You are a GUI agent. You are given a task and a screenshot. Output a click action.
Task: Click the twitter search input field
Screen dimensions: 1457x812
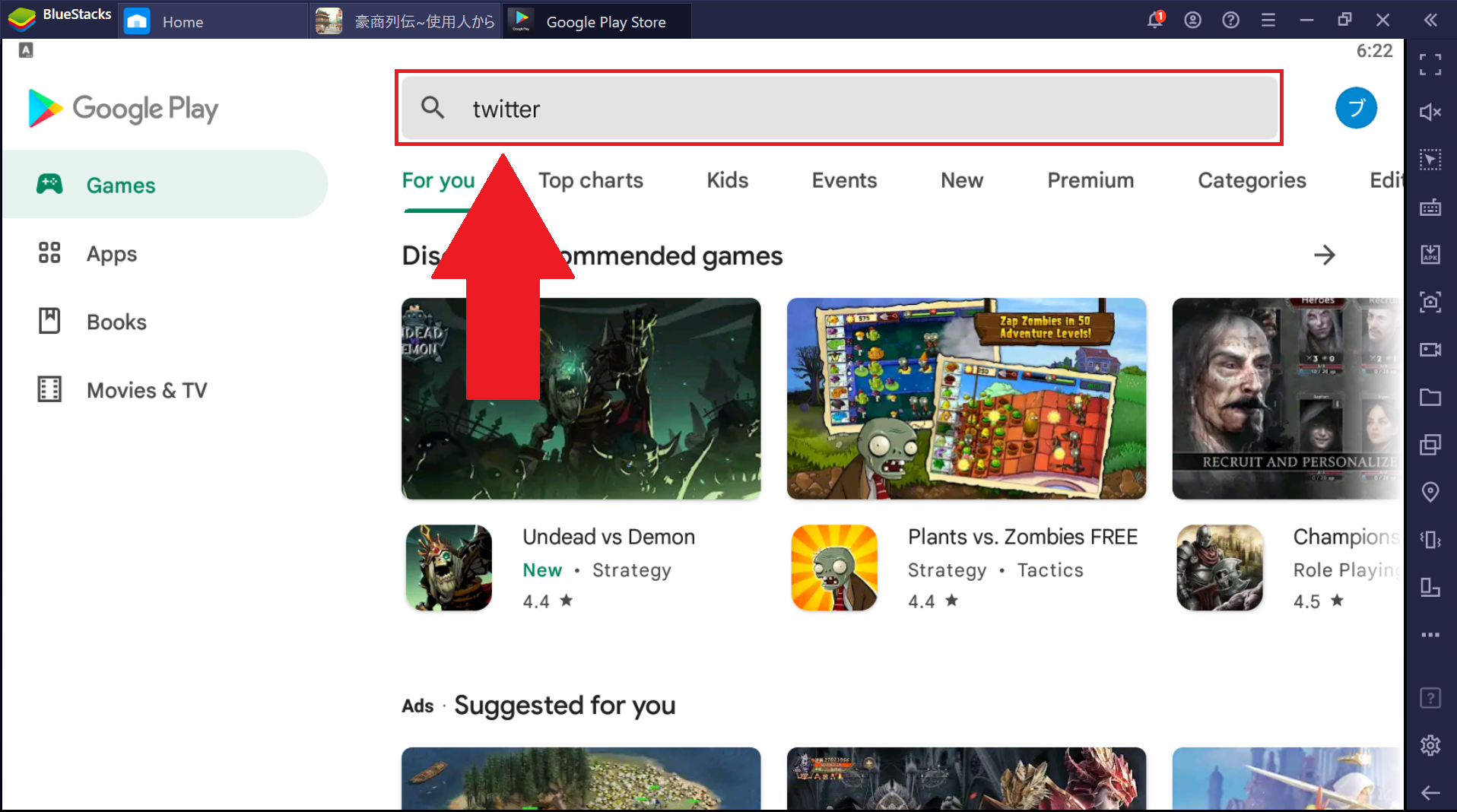coord(839,108)
